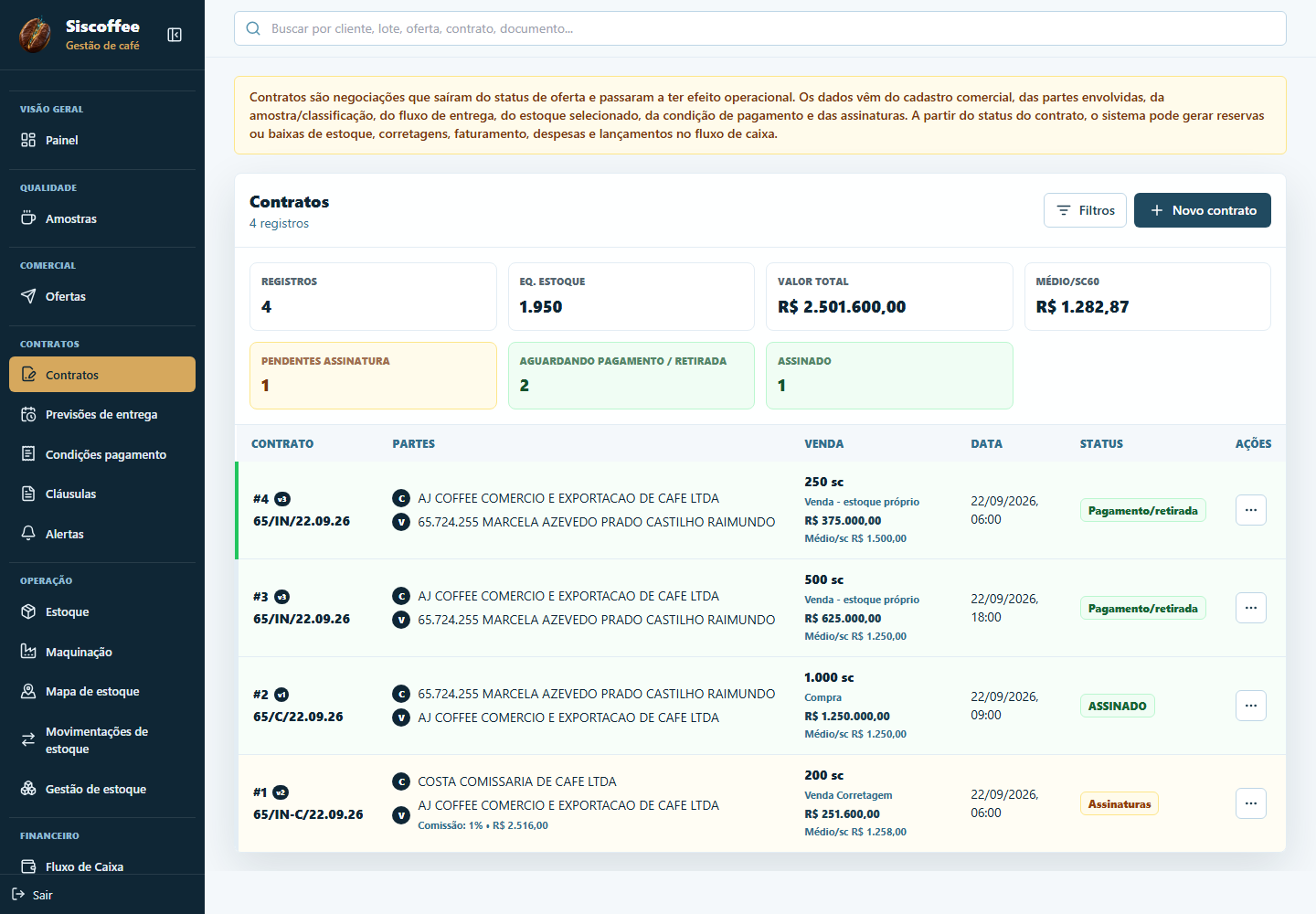Log out via Sair
This screenshot has height=914, width=1316.
[x=33, y=895]
